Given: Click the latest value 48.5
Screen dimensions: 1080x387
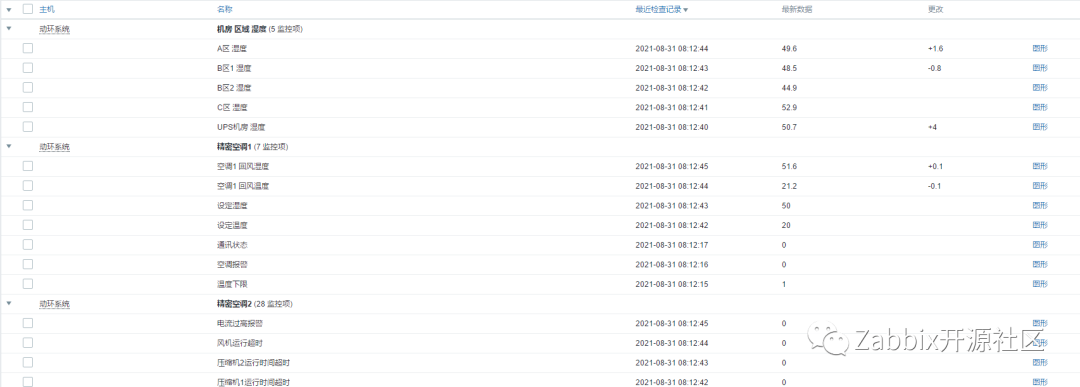Looking at the screenshot, I should click(x=789, y=68).
